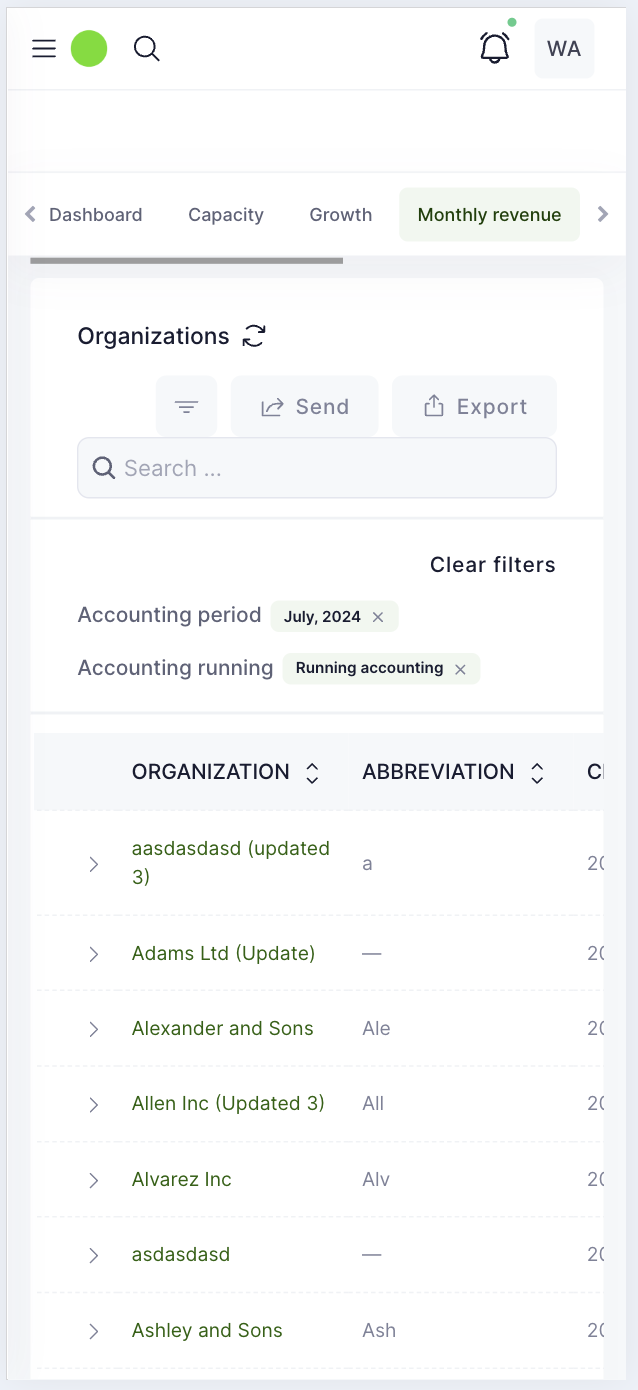The image size is (638, 1390).
Task: Open the hamburger navigation menu
Action: pos(44,49)
